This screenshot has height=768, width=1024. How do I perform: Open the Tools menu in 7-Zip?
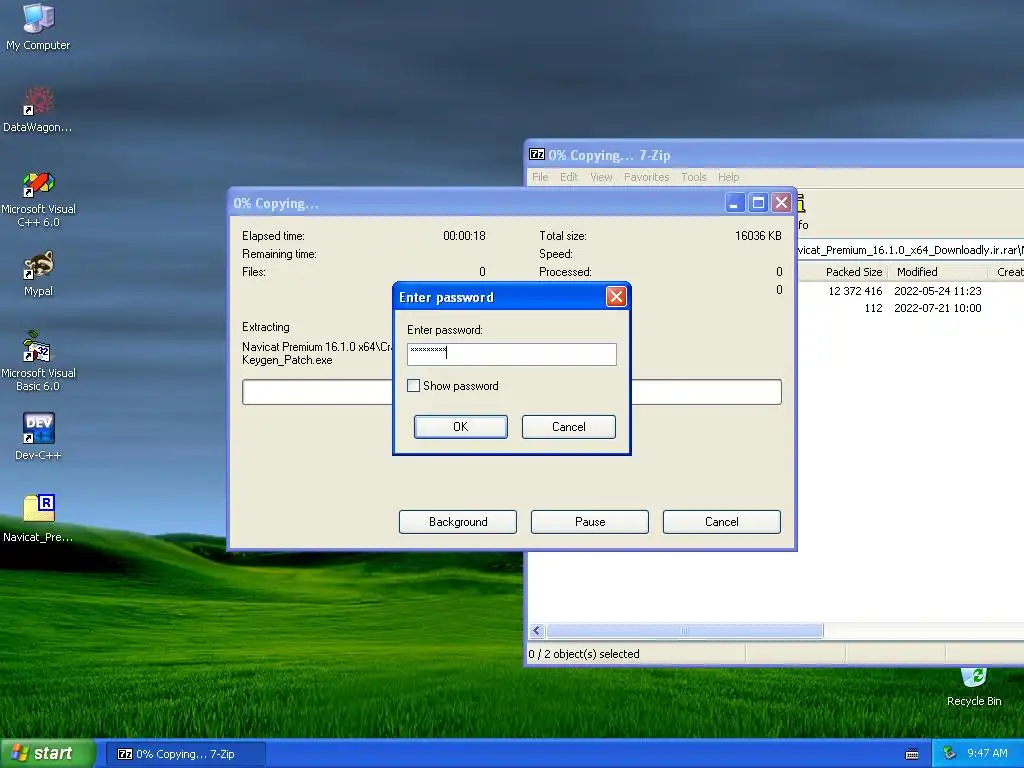point(694,177)
